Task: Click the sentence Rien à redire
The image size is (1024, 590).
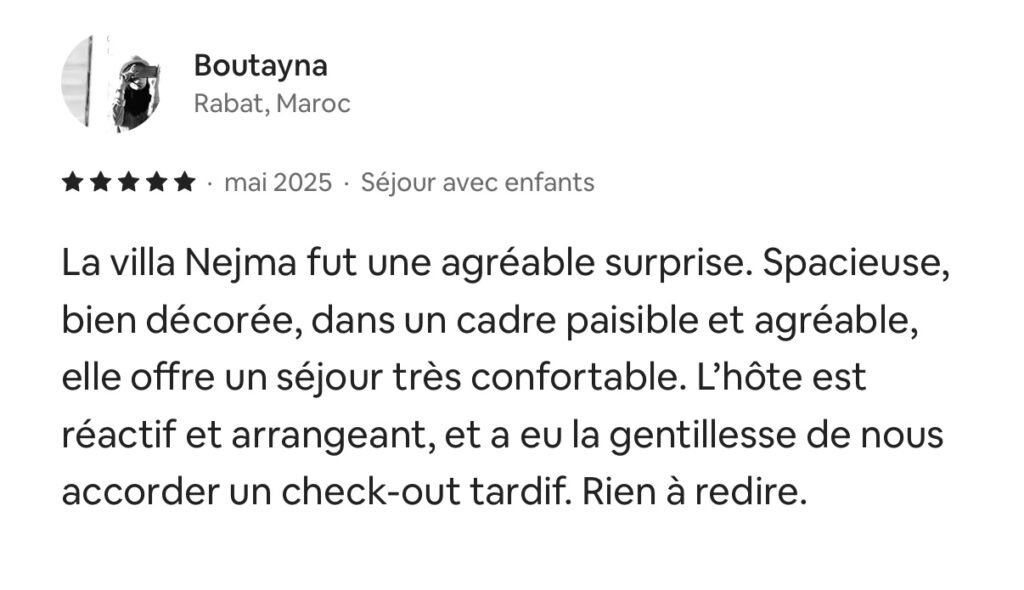Action: pyautogui.click(x=710, y=493)
